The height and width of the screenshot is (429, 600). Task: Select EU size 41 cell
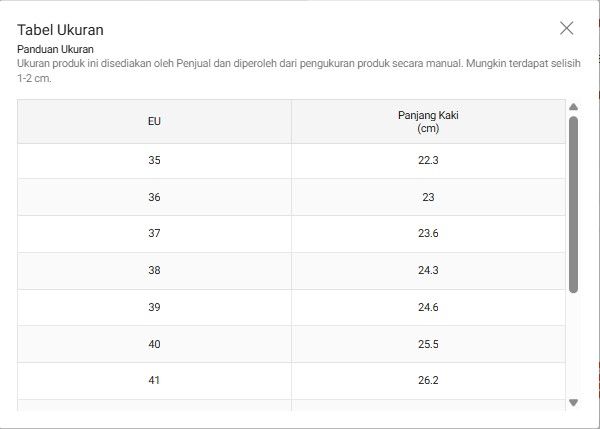click(154, 380)
